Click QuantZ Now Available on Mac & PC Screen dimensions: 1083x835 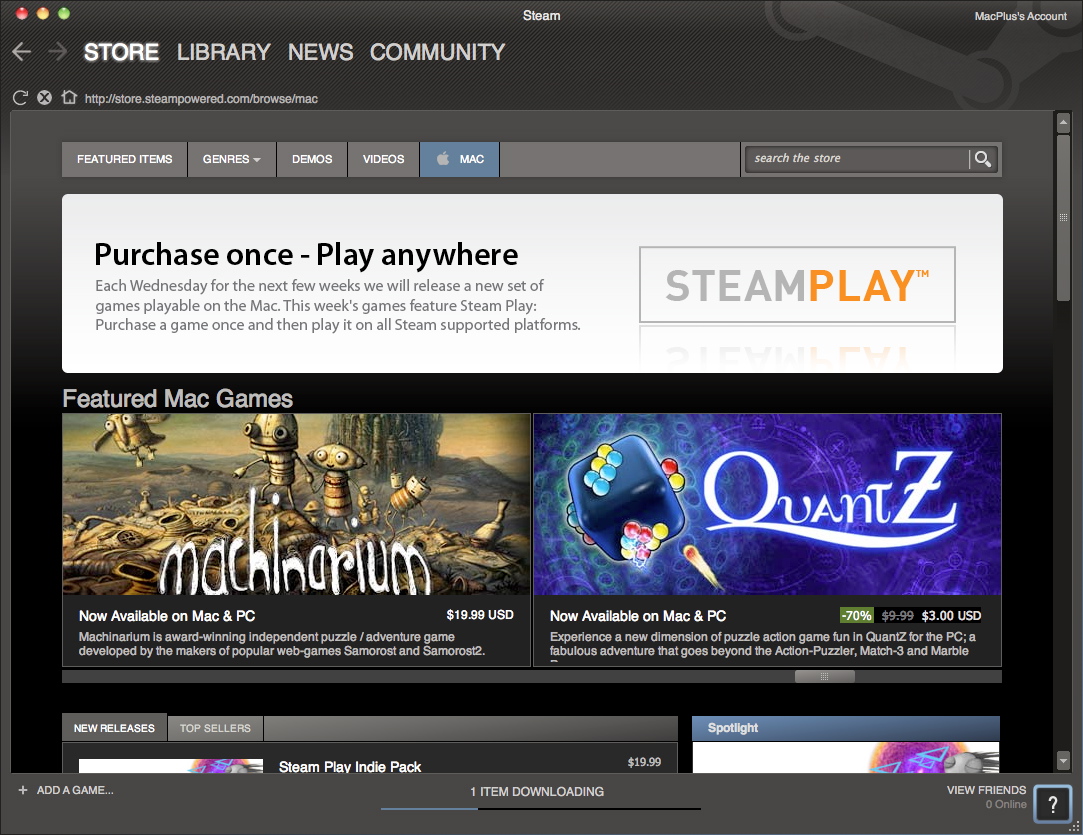pos(638,615)
